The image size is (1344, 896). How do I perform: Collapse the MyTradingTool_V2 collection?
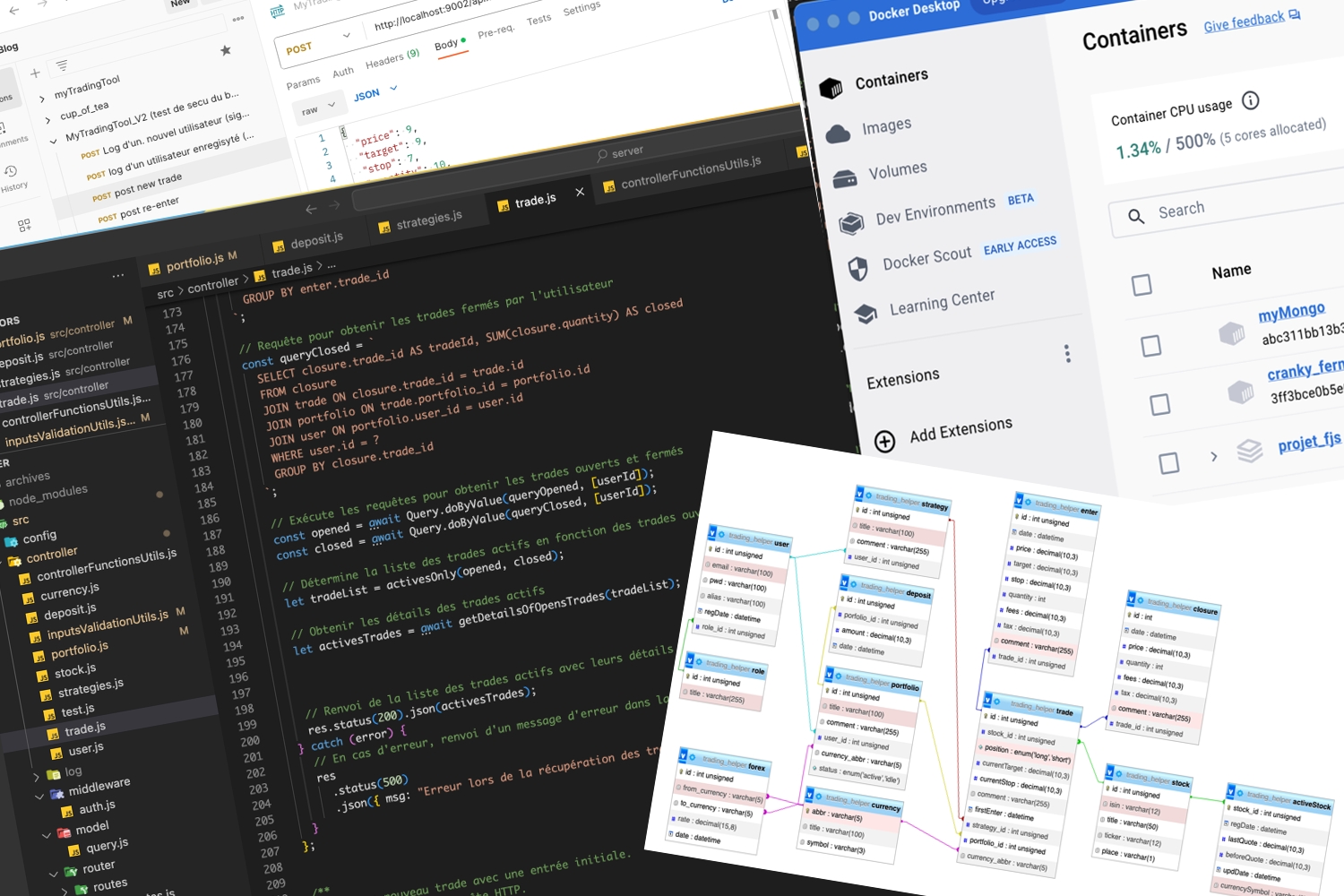(x=53, y=141)
